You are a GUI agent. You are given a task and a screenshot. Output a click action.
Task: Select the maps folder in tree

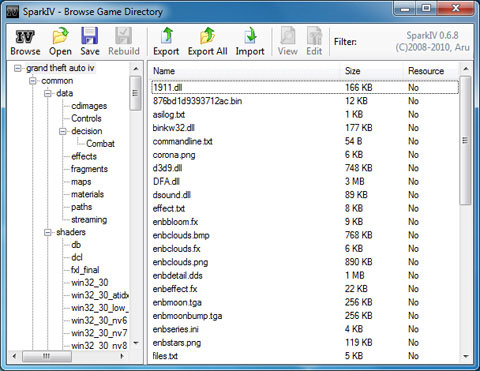81,182
